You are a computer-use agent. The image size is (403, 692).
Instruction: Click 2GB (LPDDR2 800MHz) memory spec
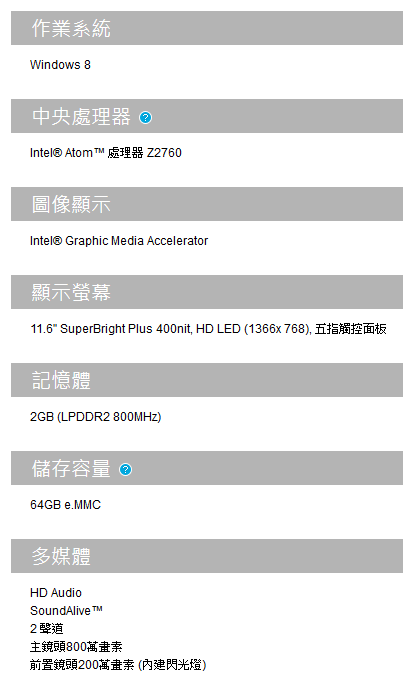tap(96, 417)
